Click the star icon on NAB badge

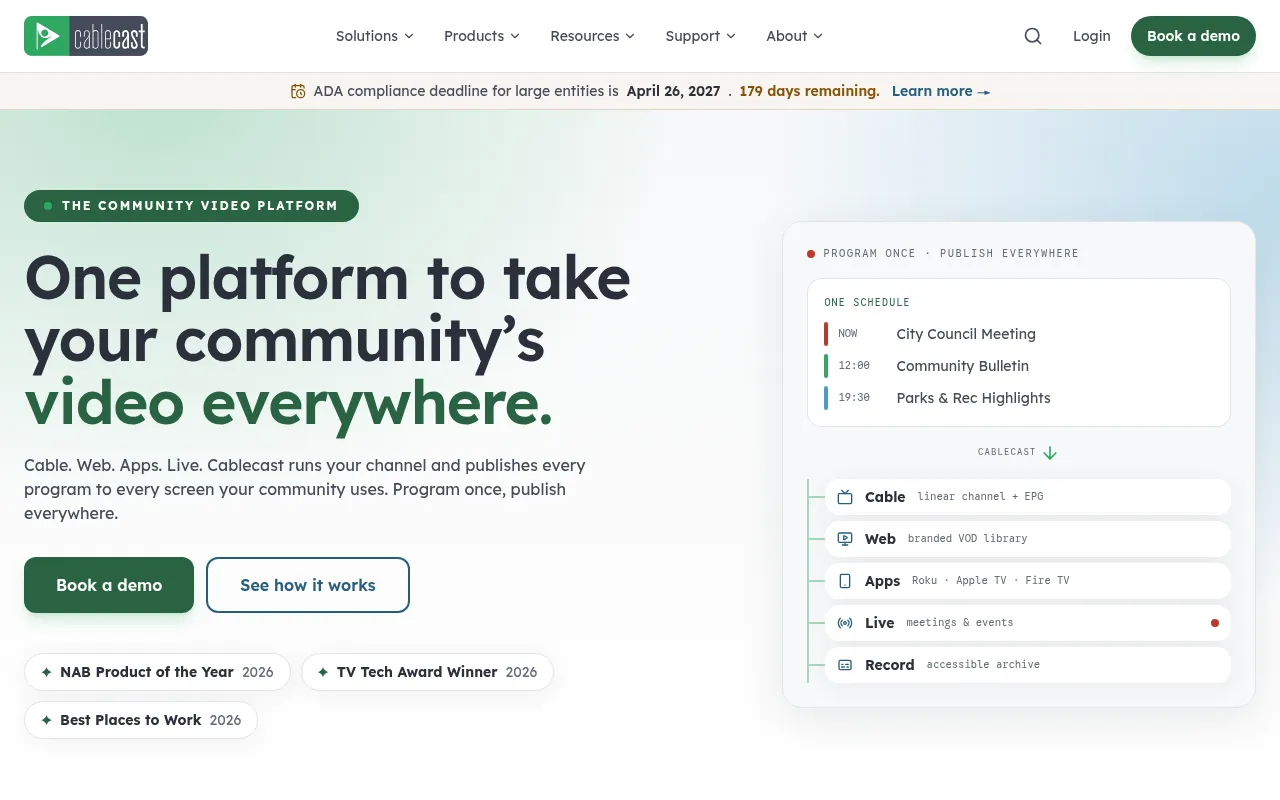pyautogui.click(x=46, y=672)
